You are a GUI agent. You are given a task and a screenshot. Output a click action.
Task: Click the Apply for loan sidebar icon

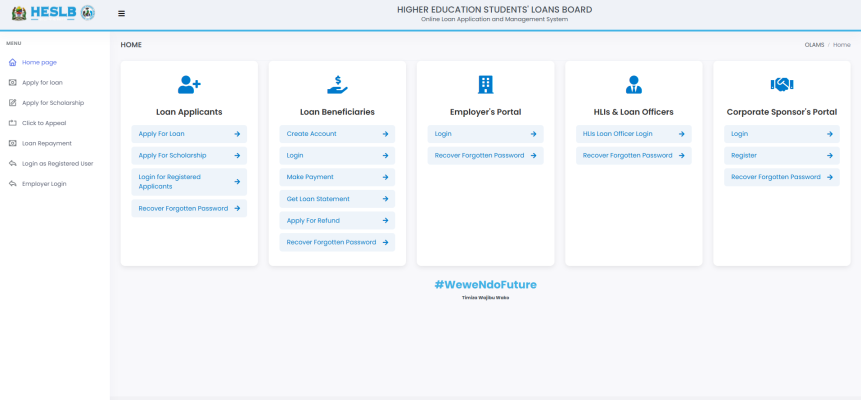pyautogui.click(x=13, y=83)
